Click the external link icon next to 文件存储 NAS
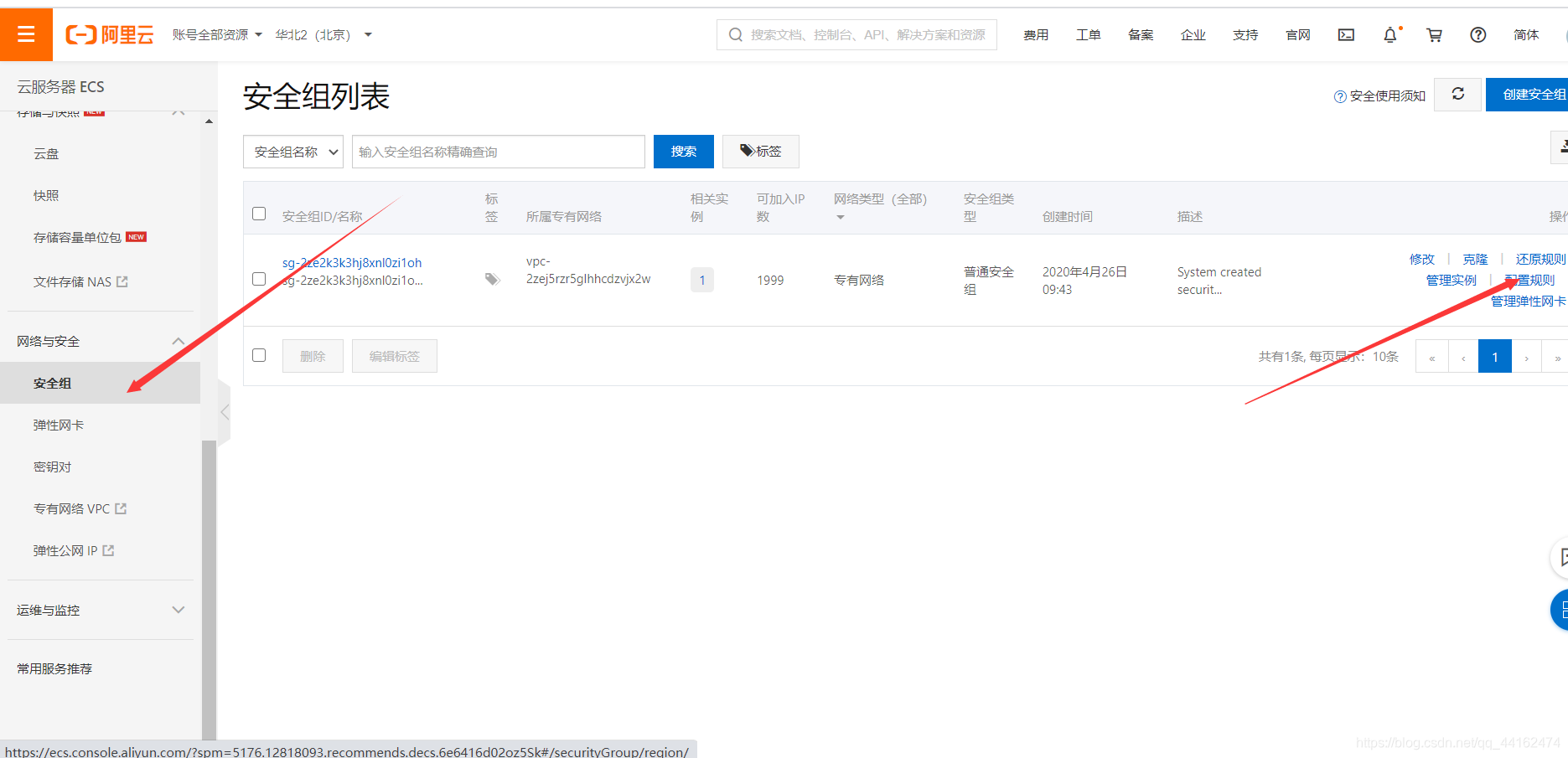 pos(122,281)
